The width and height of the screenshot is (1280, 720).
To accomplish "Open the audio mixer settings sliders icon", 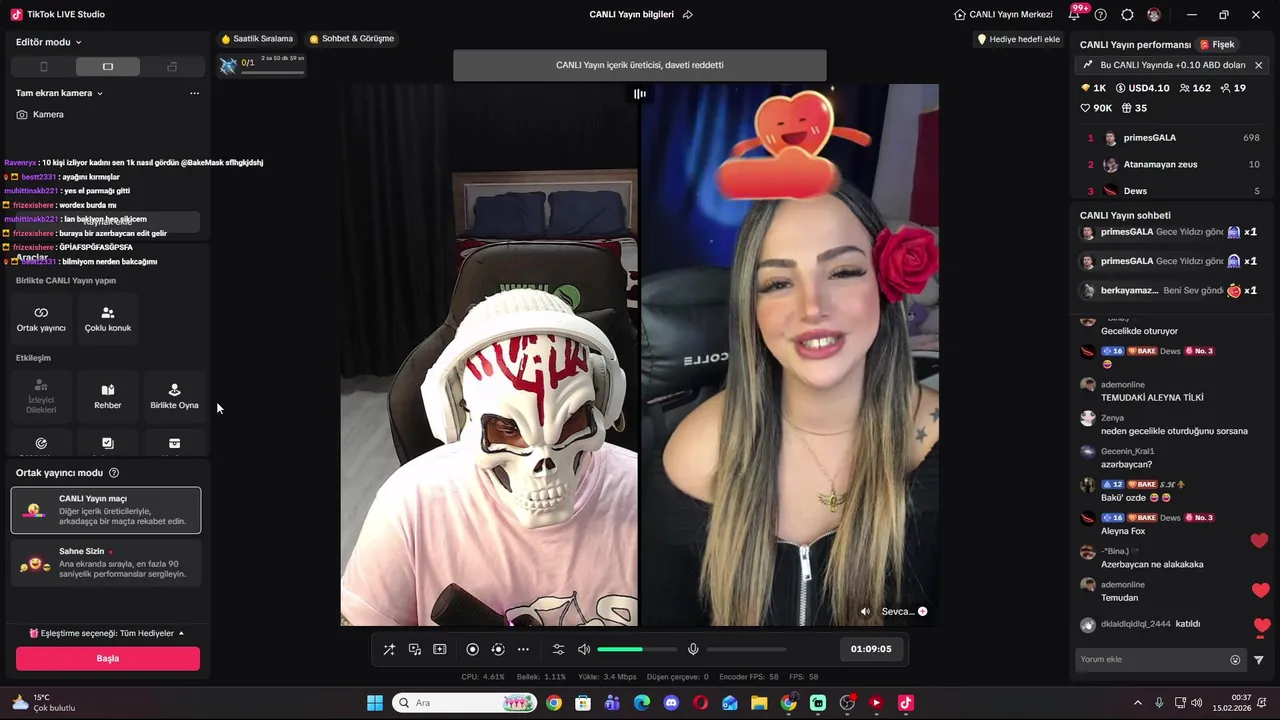I will pyautogui.click(x=558, y=649).
